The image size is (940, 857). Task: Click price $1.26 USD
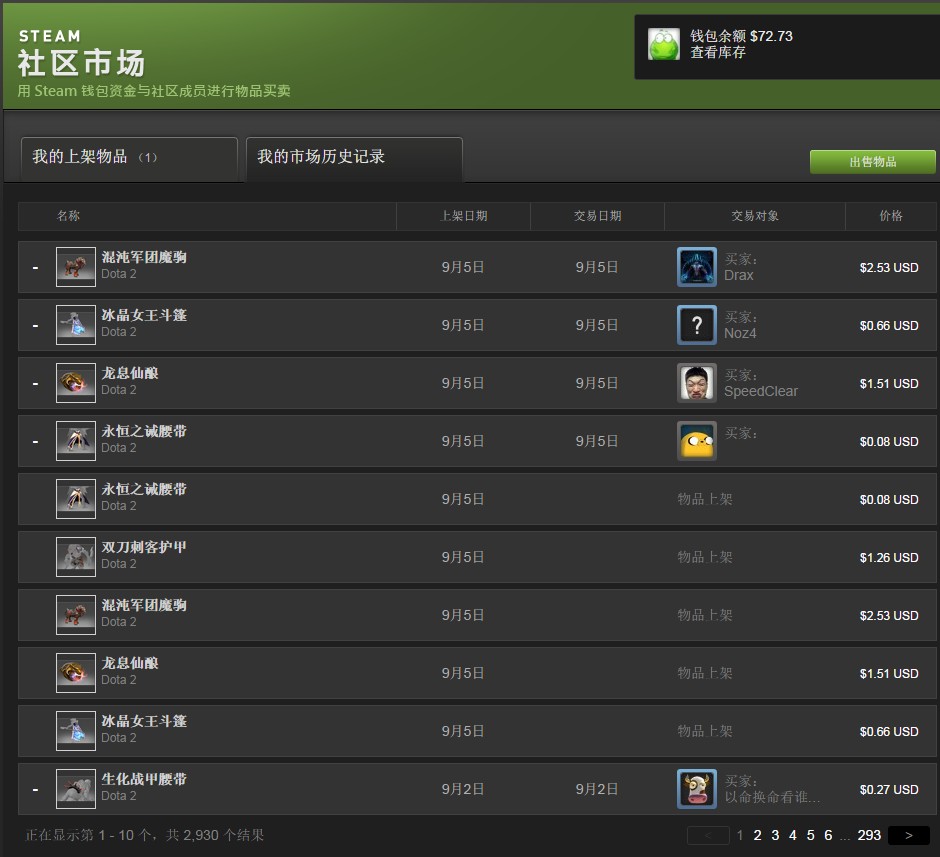(889, 557)
